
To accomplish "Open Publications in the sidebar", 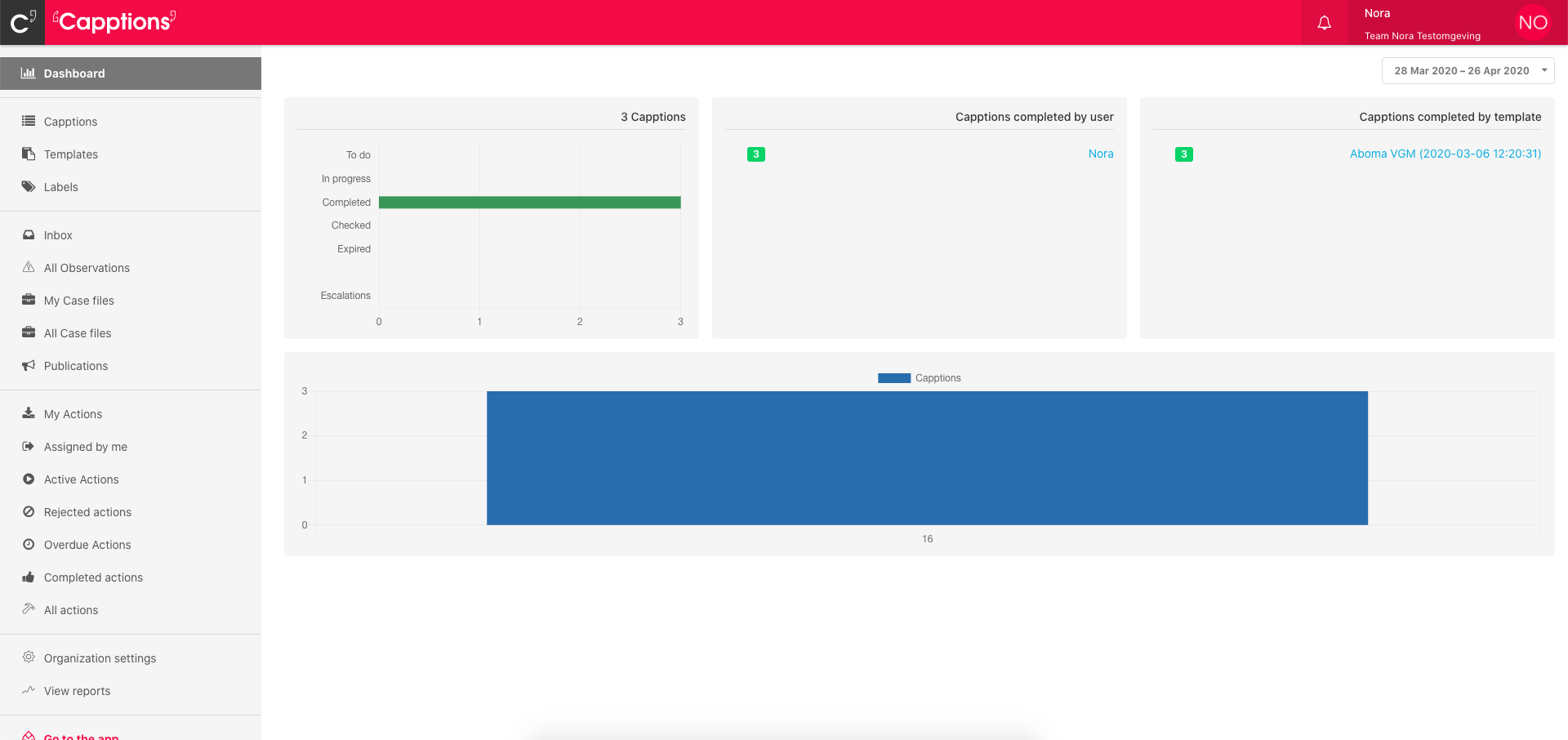I will 131,366.
